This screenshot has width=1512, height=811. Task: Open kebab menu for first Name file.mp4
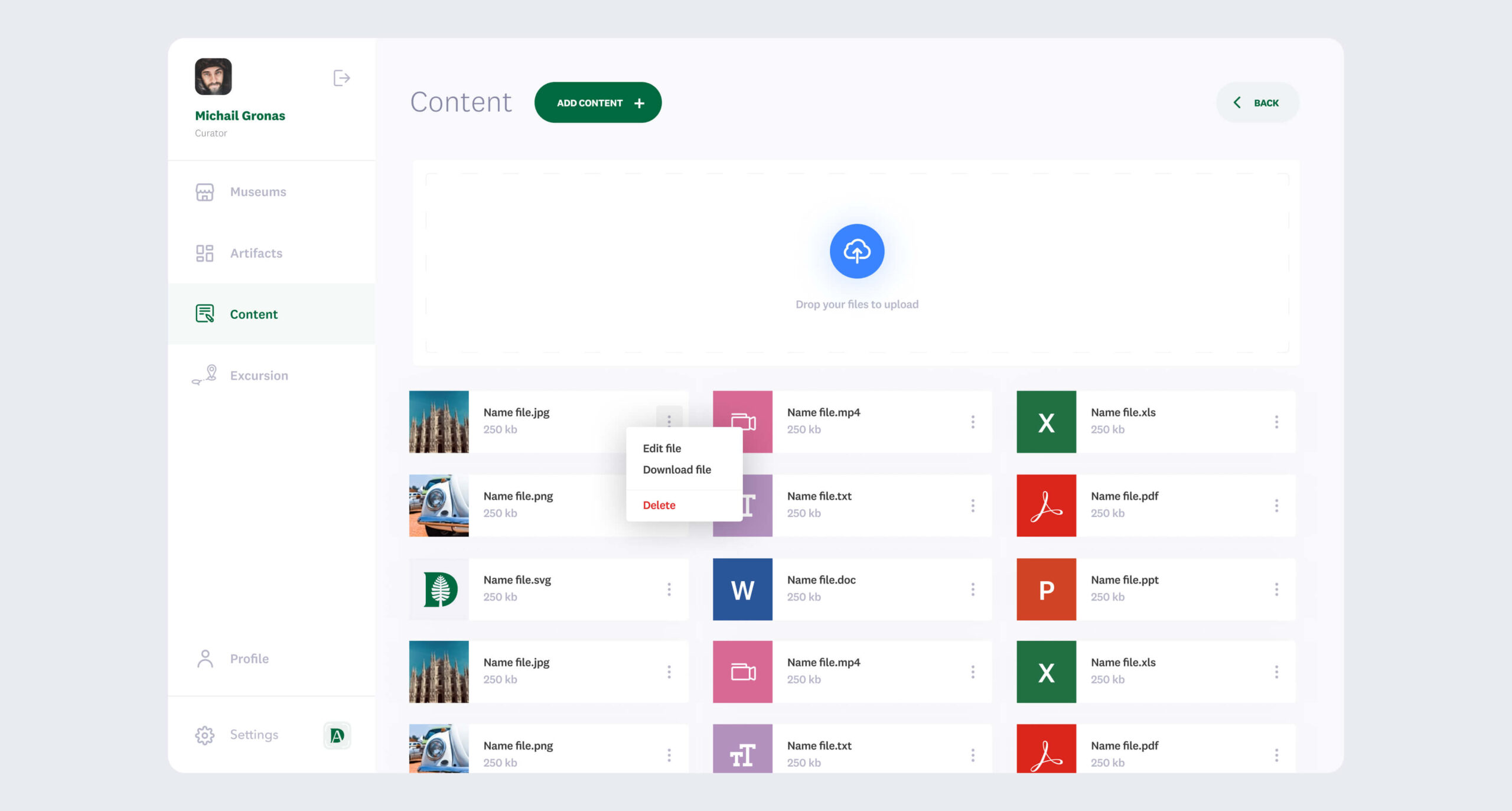[x=973, y=422]
